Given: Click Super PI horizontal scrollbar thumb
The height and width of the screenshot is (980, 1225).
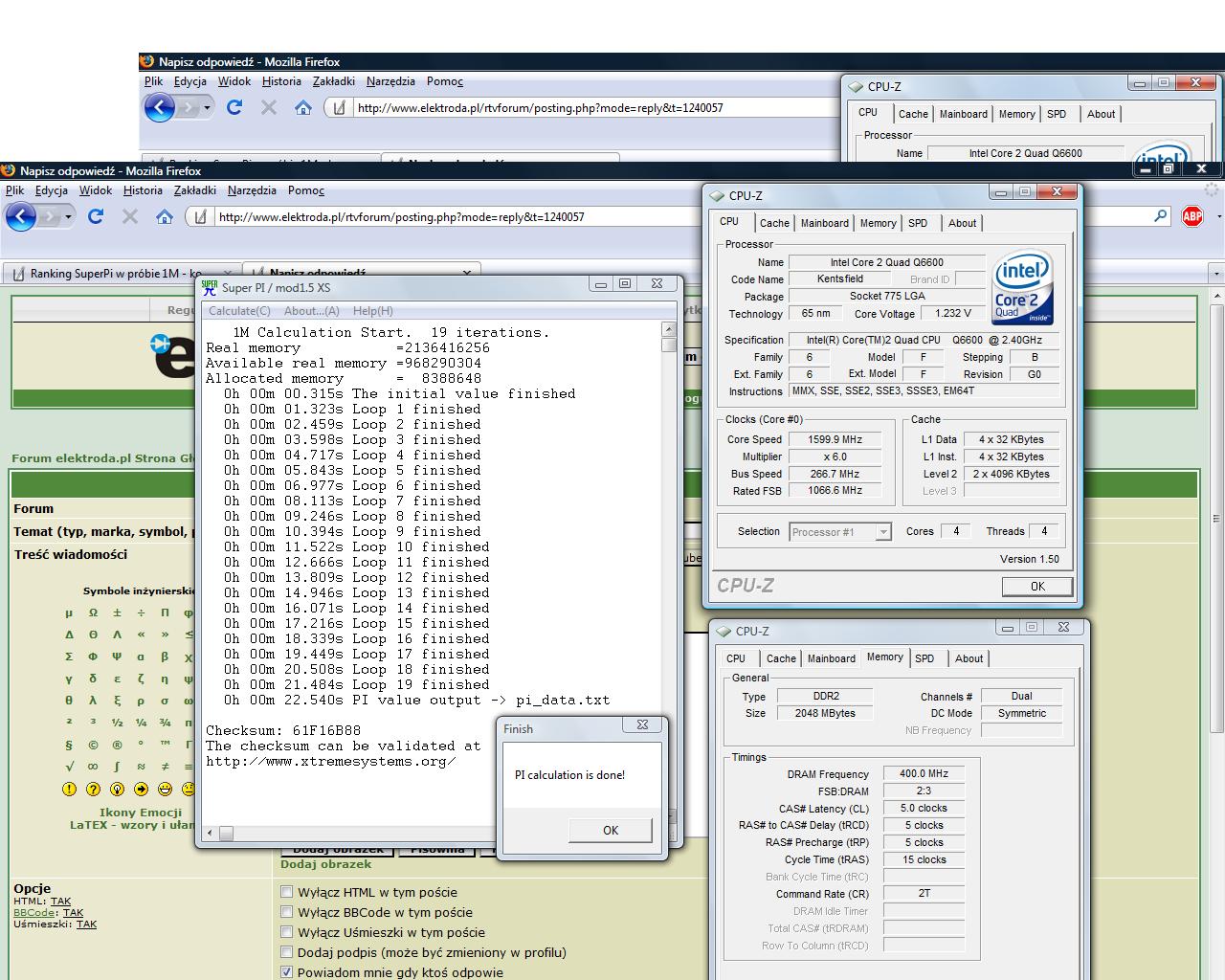Looking at the screenshot, I should pos(226,834).
